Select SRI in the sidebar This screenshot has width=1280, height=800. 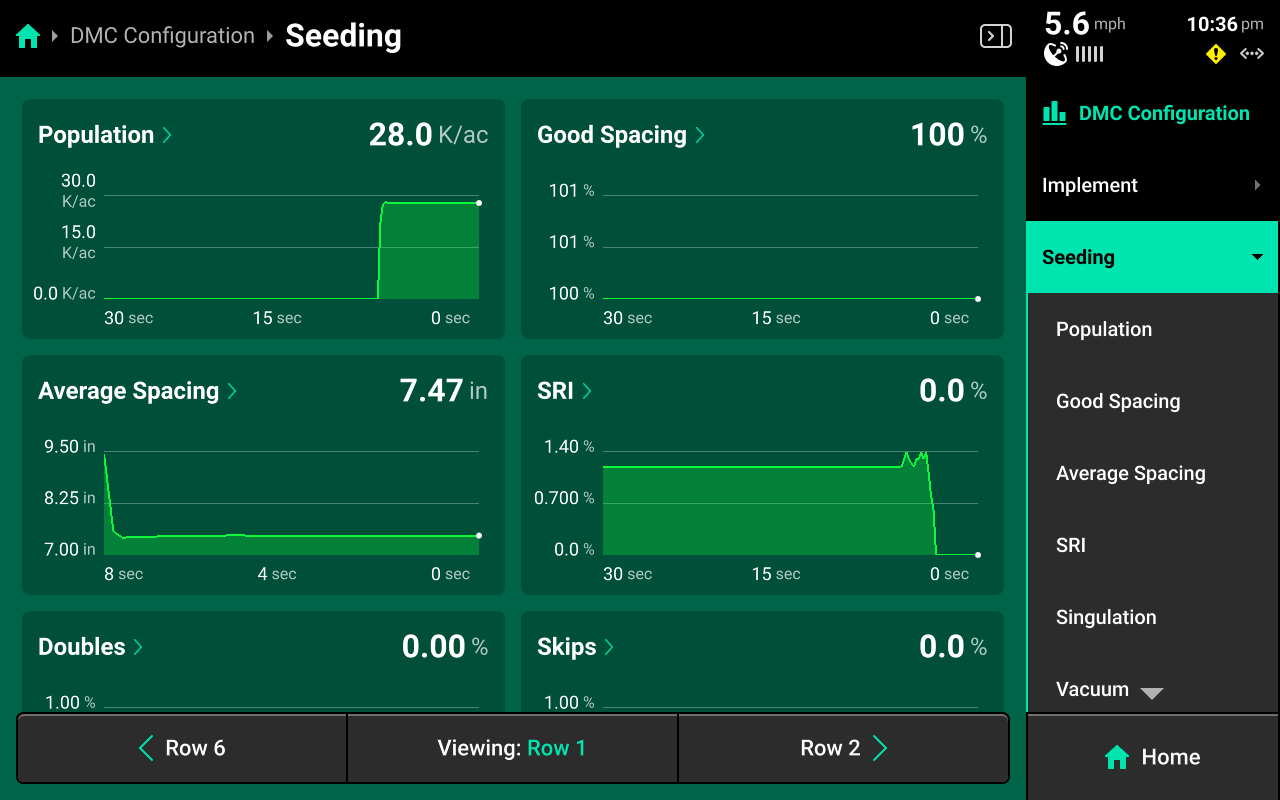coord(1153,545)
